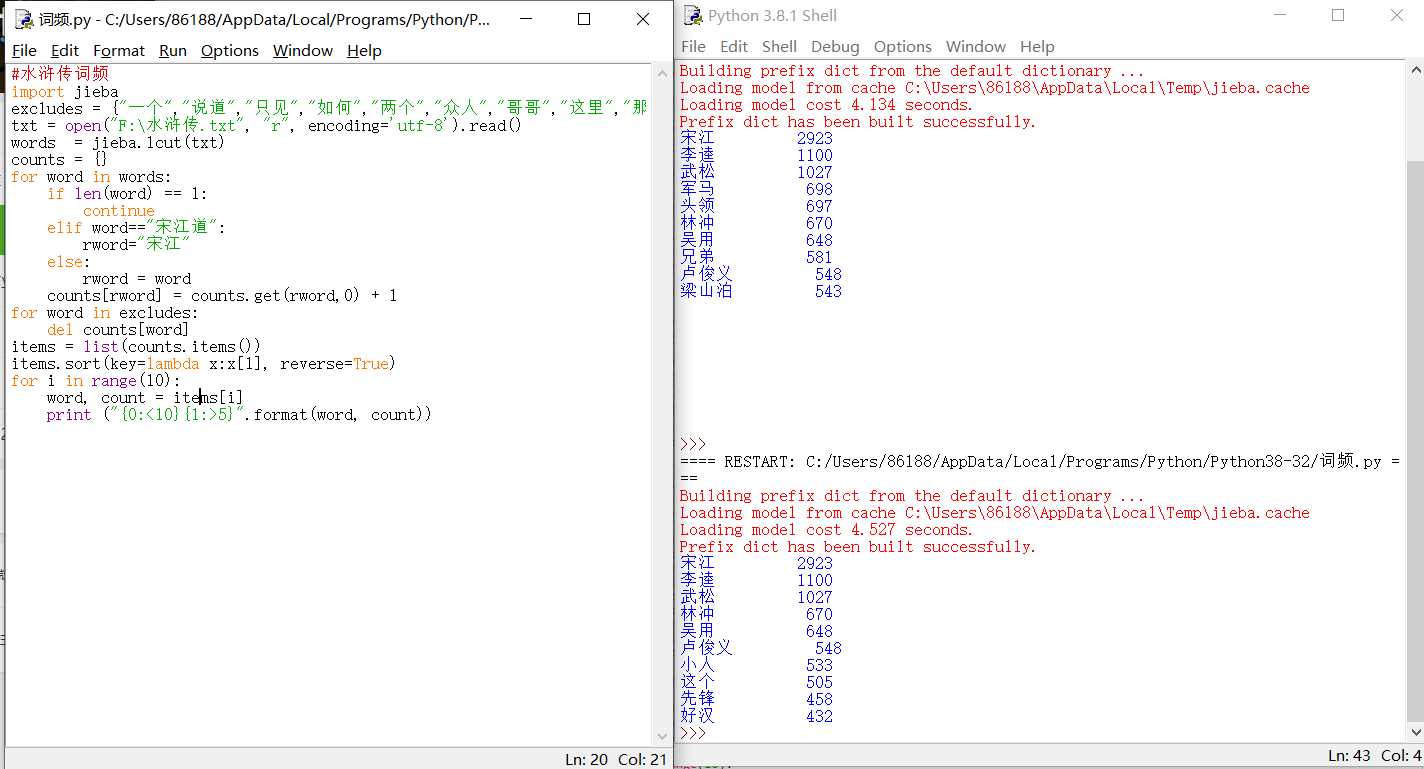This screenshot has height=769, width=1424.
Task: Click the 'counts = {}' line
Action: click(x=59, y=159)
